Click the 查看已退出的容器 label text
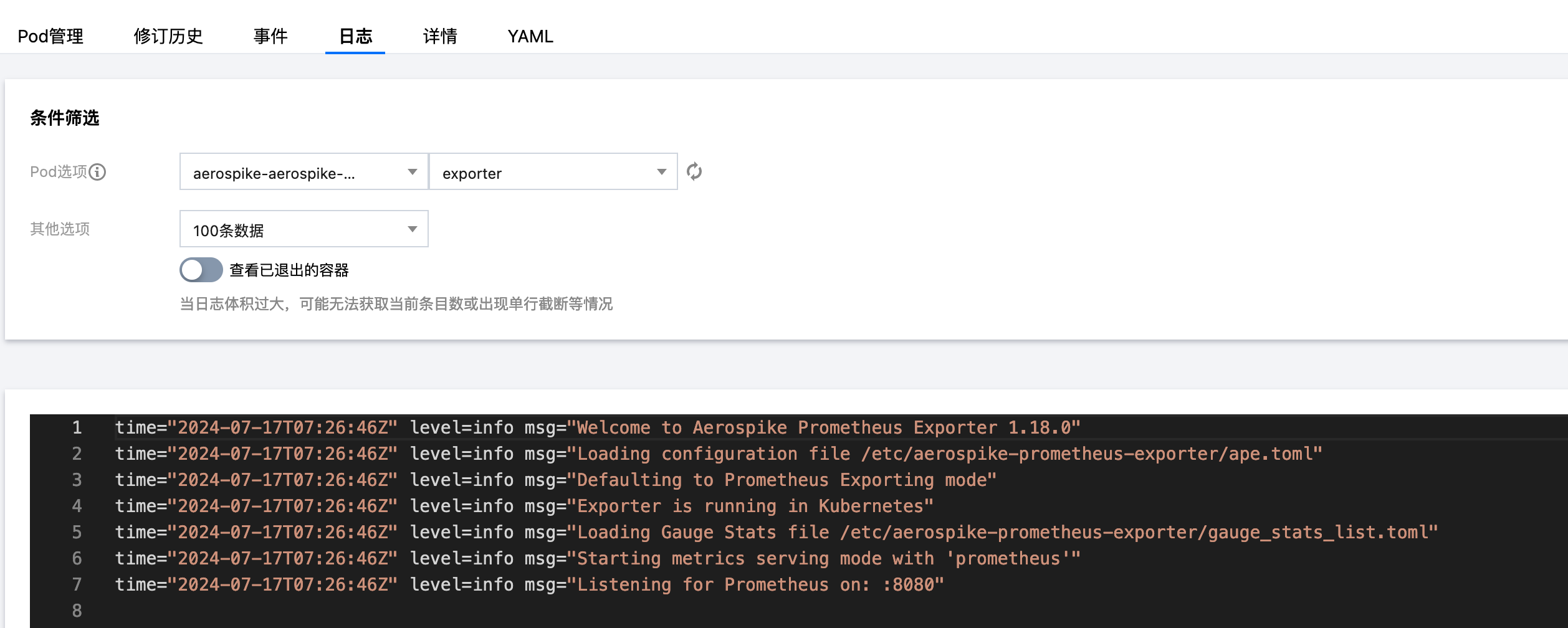This screenshot has width=1568, height=628. point(289,270)
